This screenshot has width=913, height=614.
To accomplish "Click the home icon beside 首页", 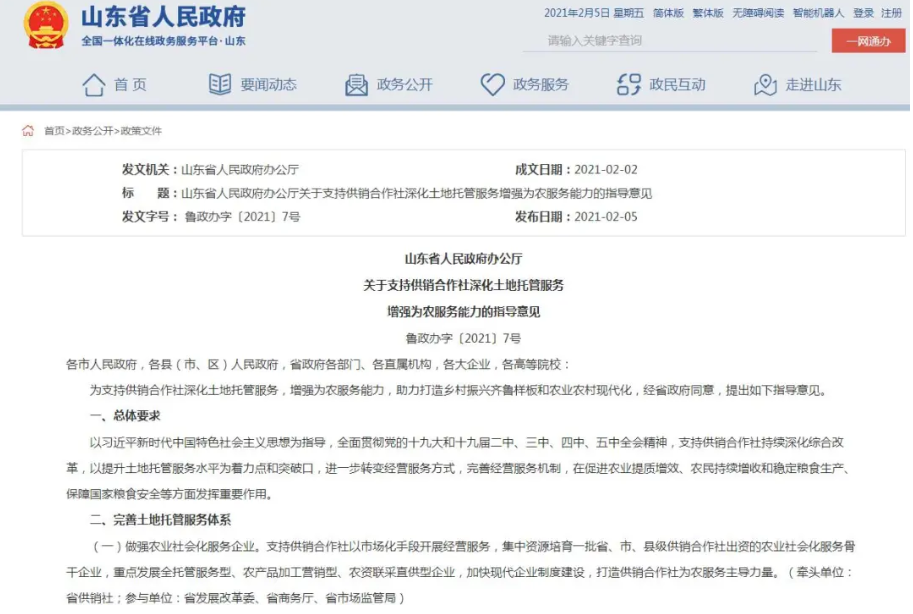I will click(93, 84).
